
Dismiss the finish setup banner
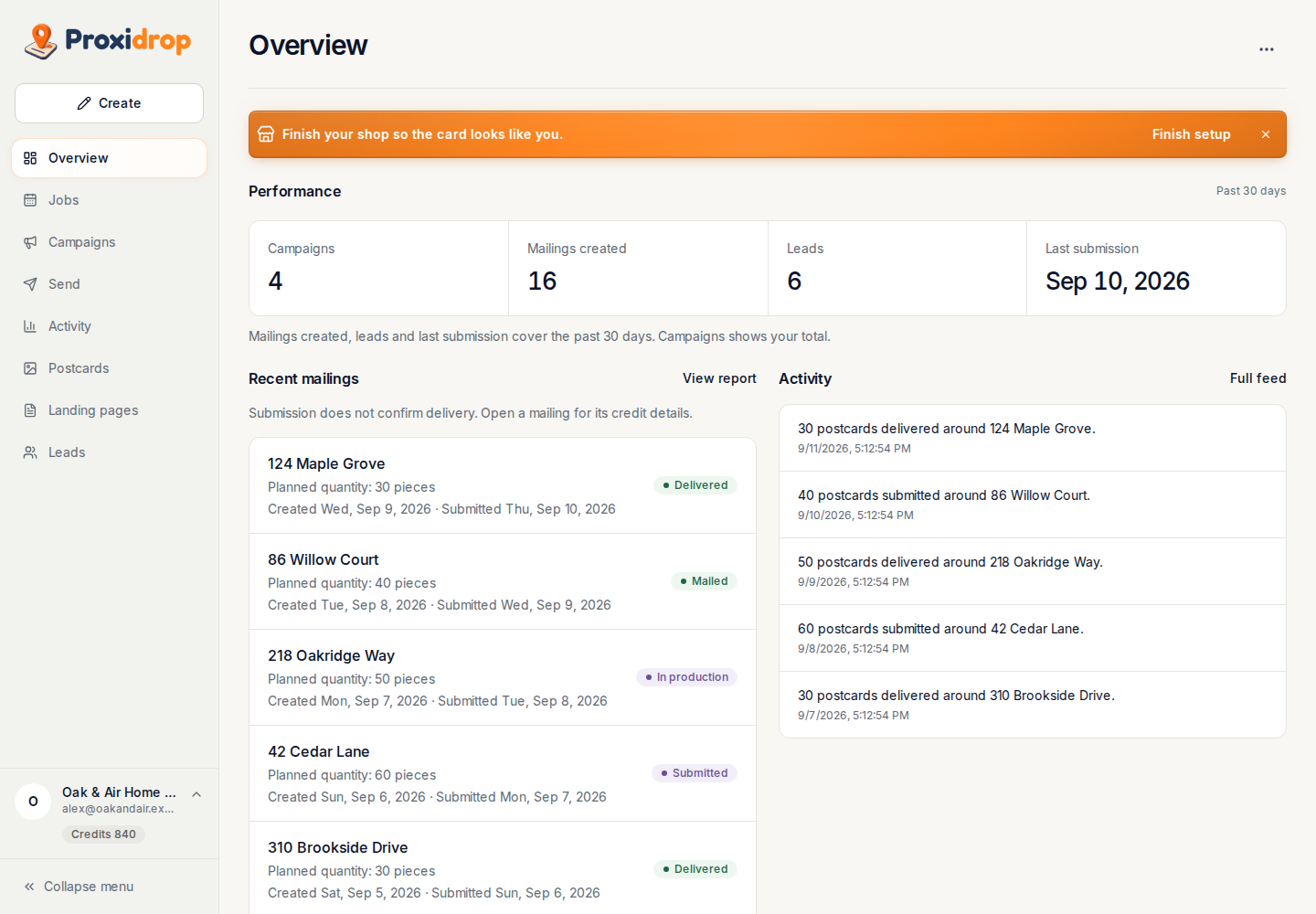pyautogui.click(x=1266, y=134)
